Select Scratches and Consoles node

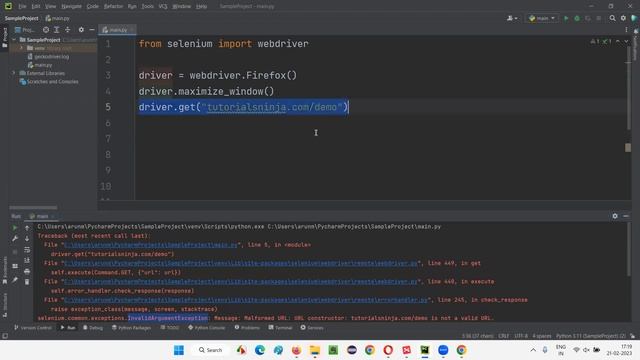click(49, 82)
